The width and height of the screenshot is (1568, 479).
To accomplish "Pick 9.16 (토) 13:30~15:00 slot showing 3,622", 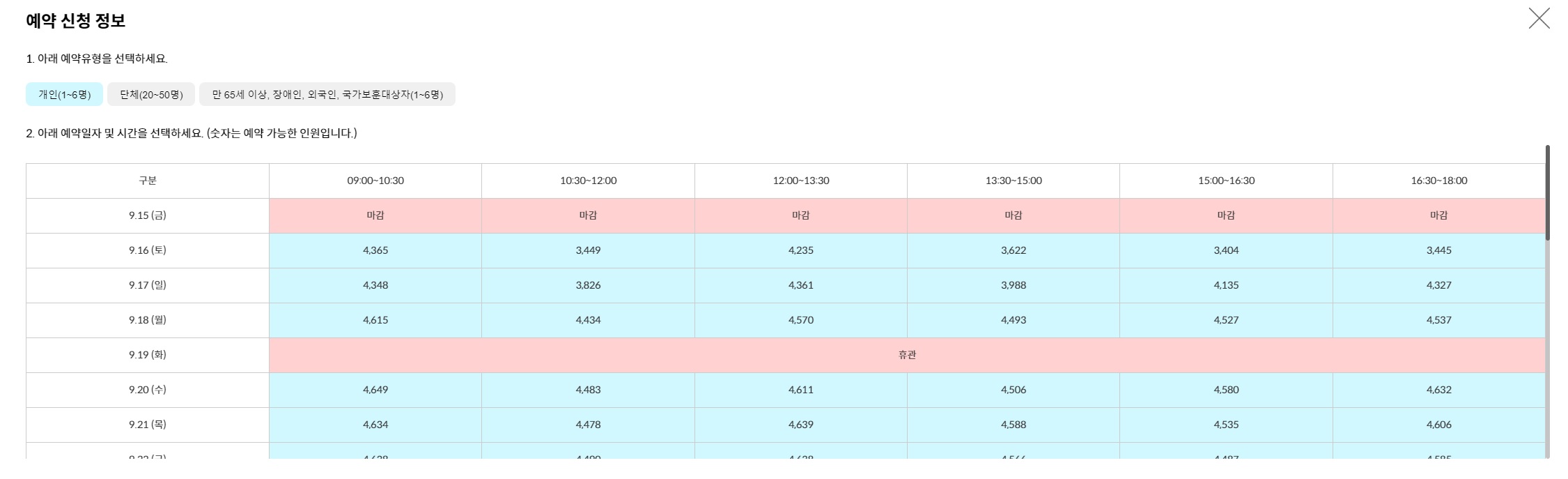I will [1014, 250].
